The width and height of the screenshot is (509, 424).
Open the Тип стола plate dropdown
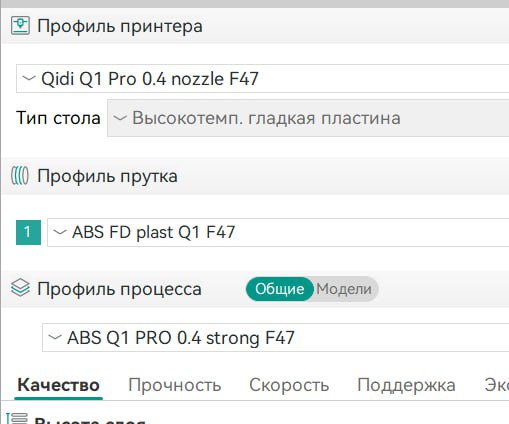[x=308, y=118]
